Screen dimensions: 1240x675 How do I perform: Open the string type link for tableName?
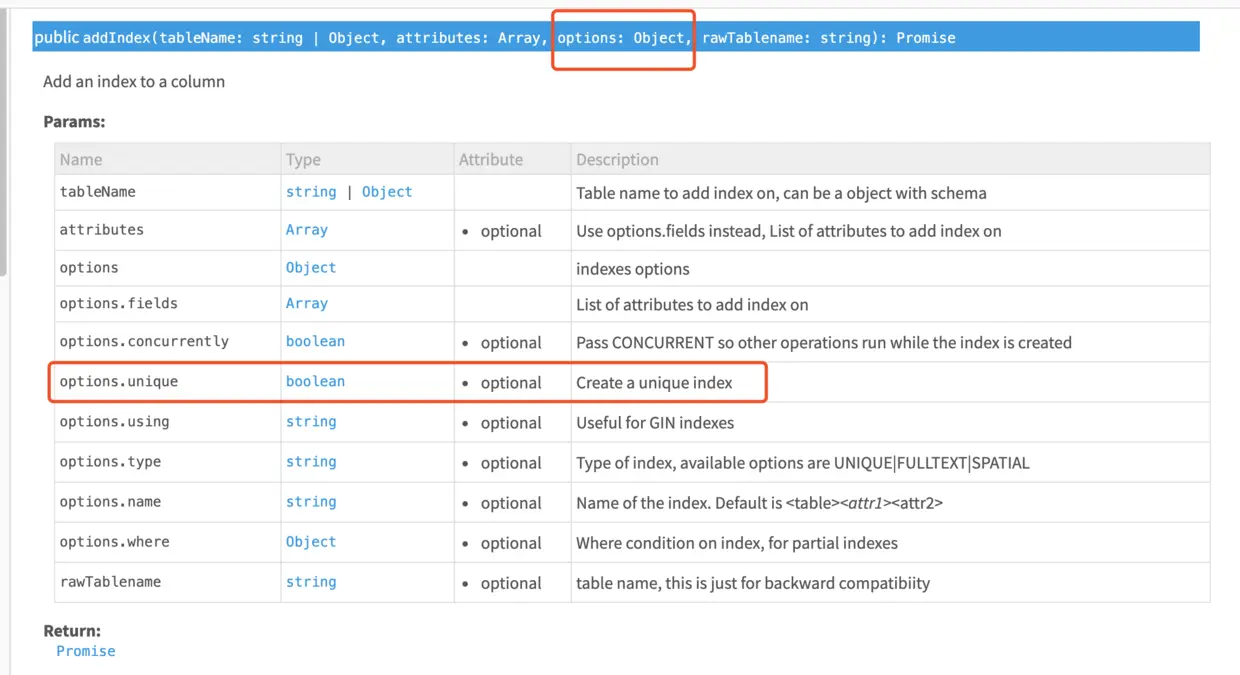click(311, 192)
